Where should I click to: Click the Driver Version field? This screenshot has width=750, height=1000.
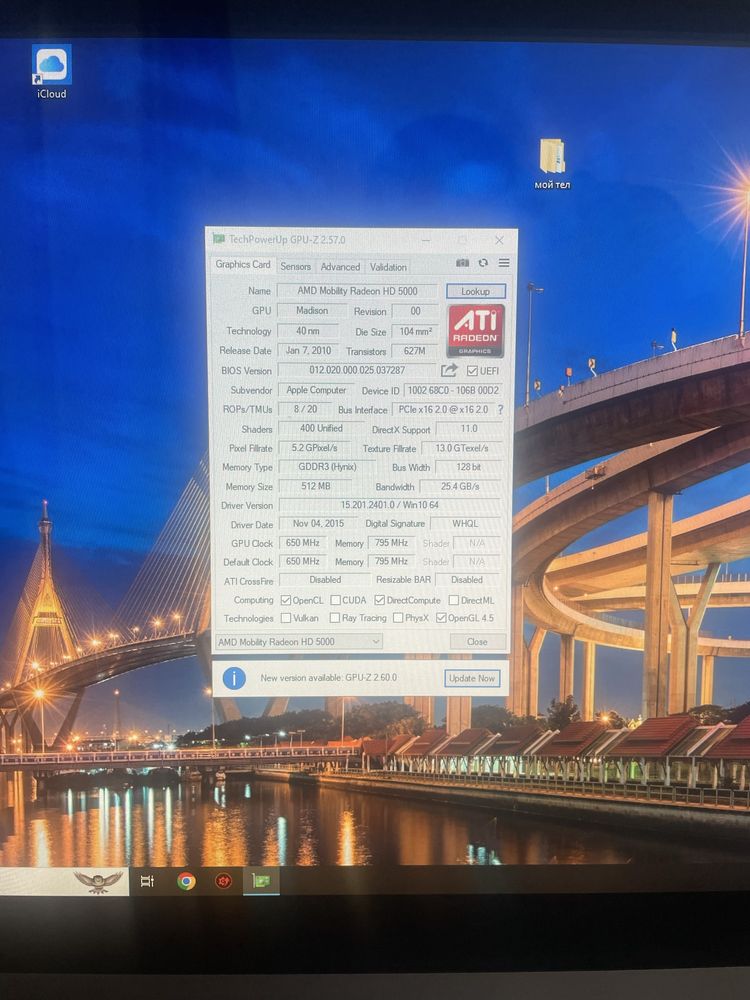coord(390,505)
